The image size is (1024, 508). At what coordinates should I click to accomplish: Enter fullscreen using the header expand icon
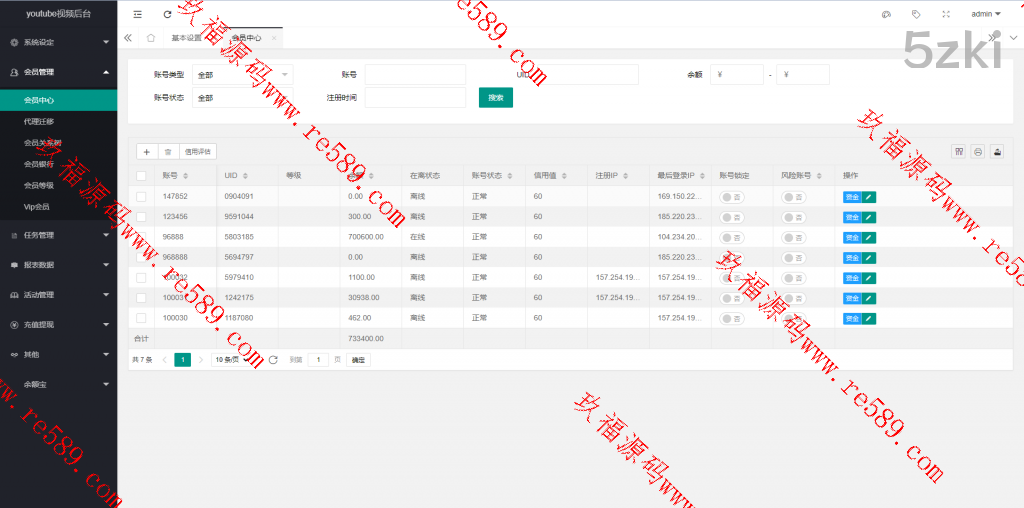pos(946,14)
